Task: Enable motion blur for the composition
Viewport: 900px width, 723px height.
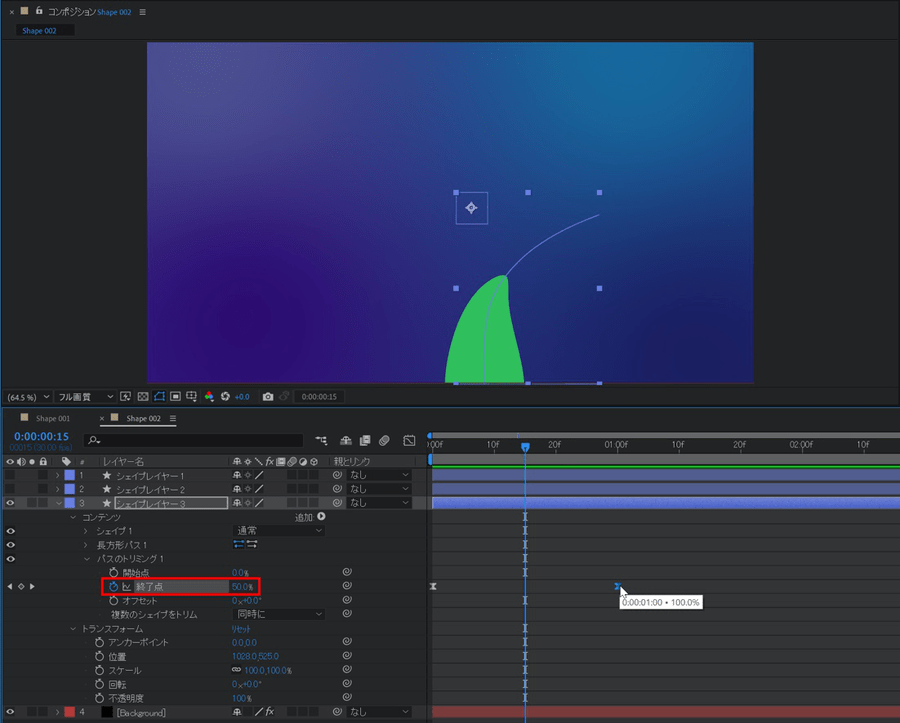Action: tap(384, 441)
